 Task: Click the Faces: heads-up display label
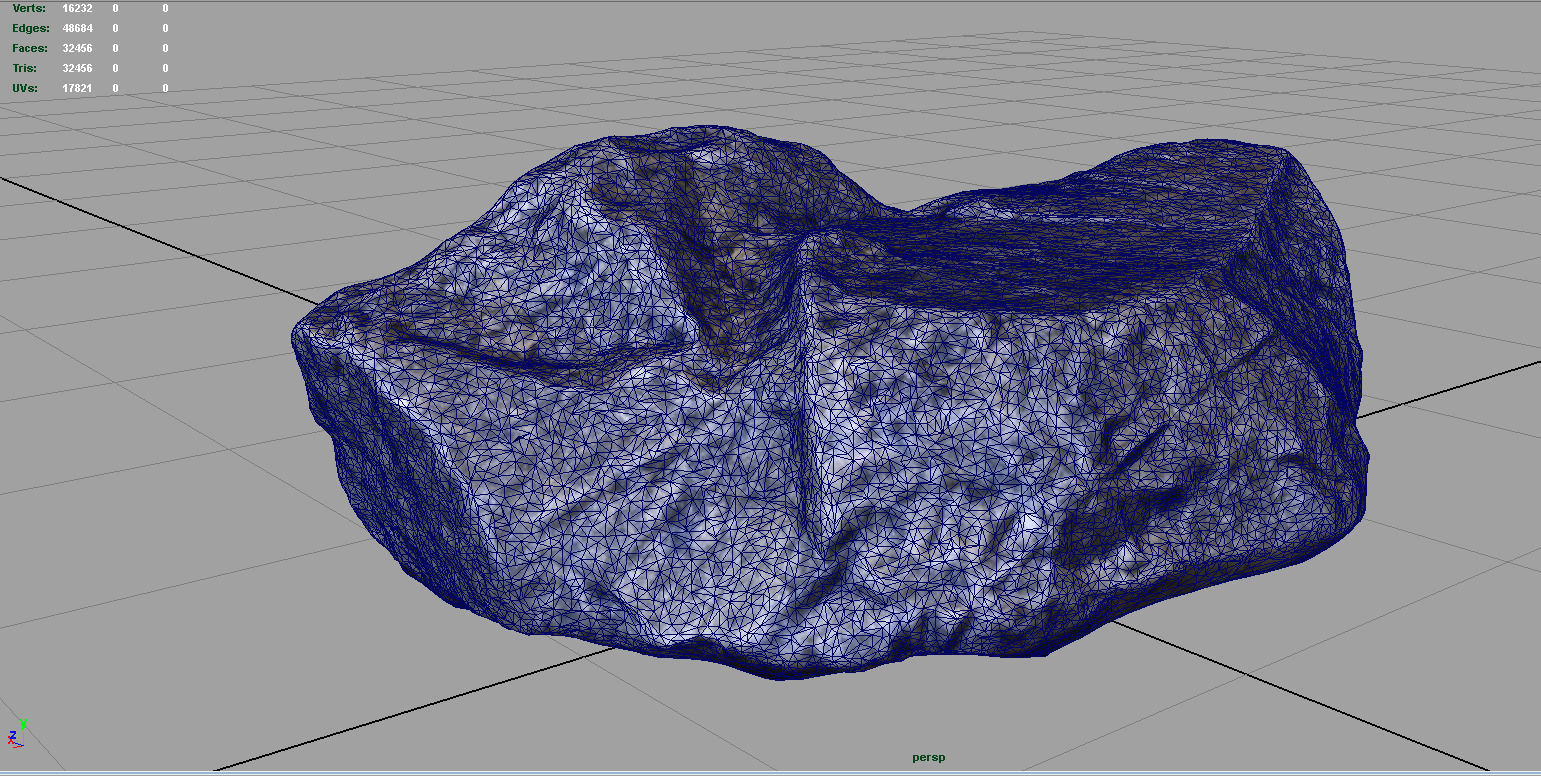(30, 48)
